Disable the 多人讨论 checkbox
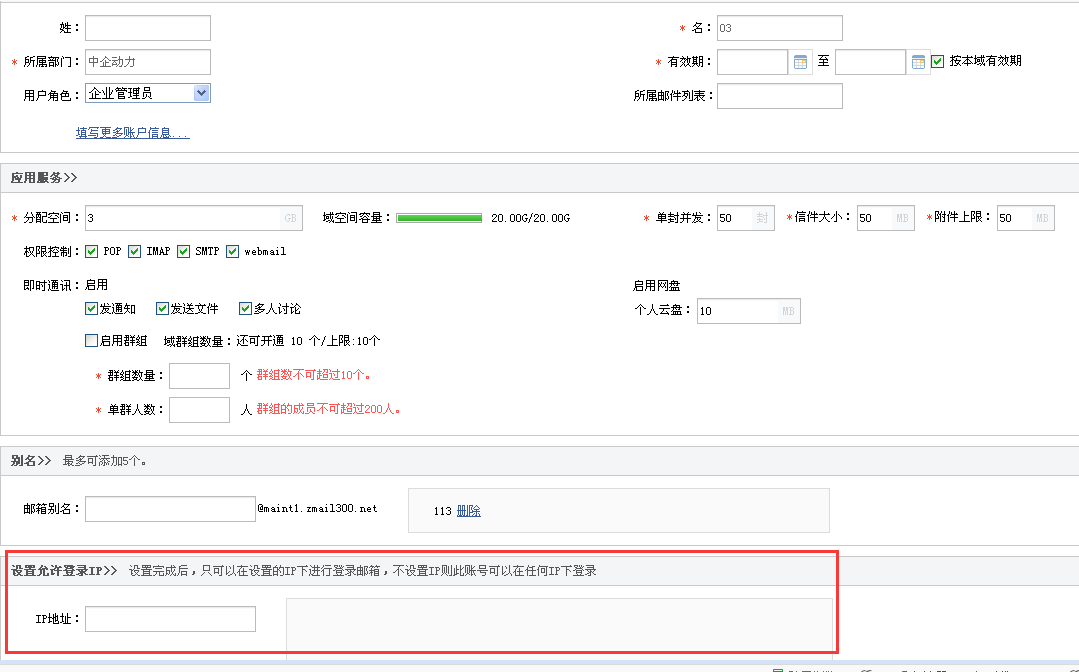The image size is (1079, 672). tap(245, 309)
